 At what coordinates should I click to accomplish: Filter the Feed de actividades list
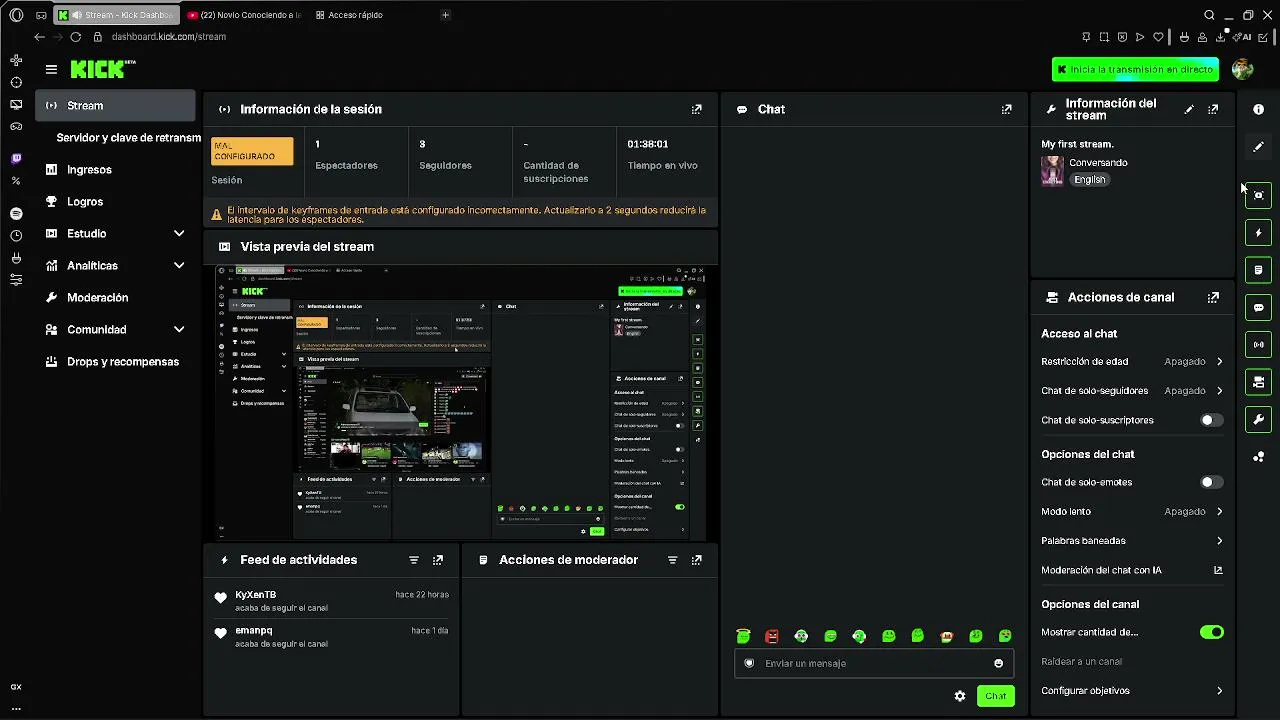pos(414,560)
